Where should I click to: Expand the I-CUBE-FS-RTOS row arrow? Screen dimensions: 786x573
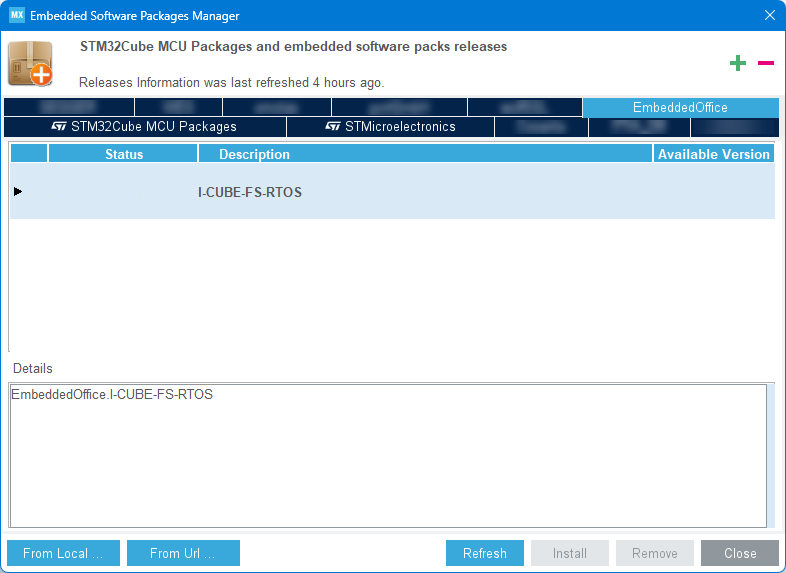[18, 192]
